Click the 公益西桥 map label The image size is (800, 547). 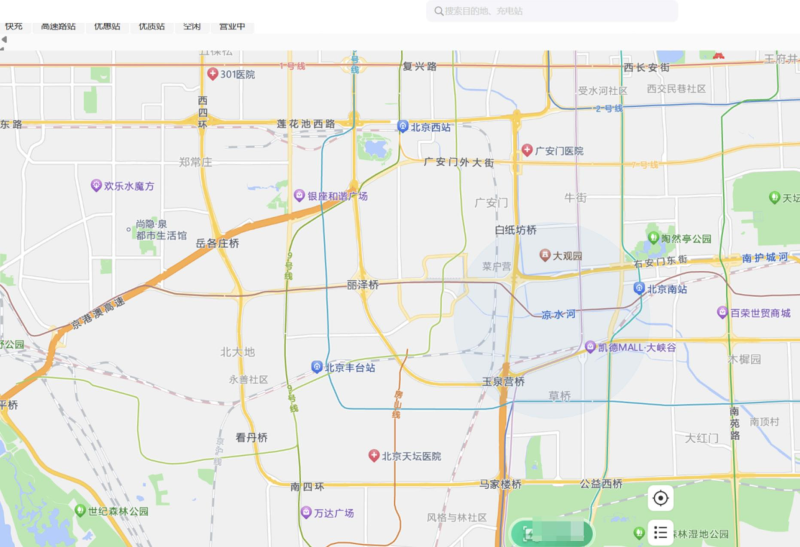tap(601, 484)
